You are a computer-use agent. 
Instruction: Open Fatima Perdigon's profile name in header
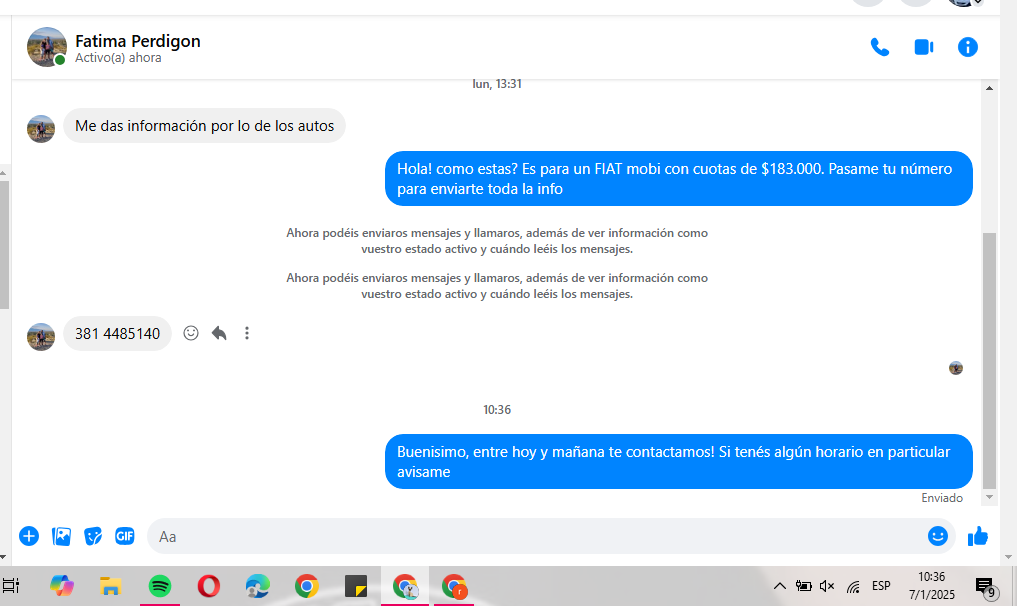click(x=138, y=41)
